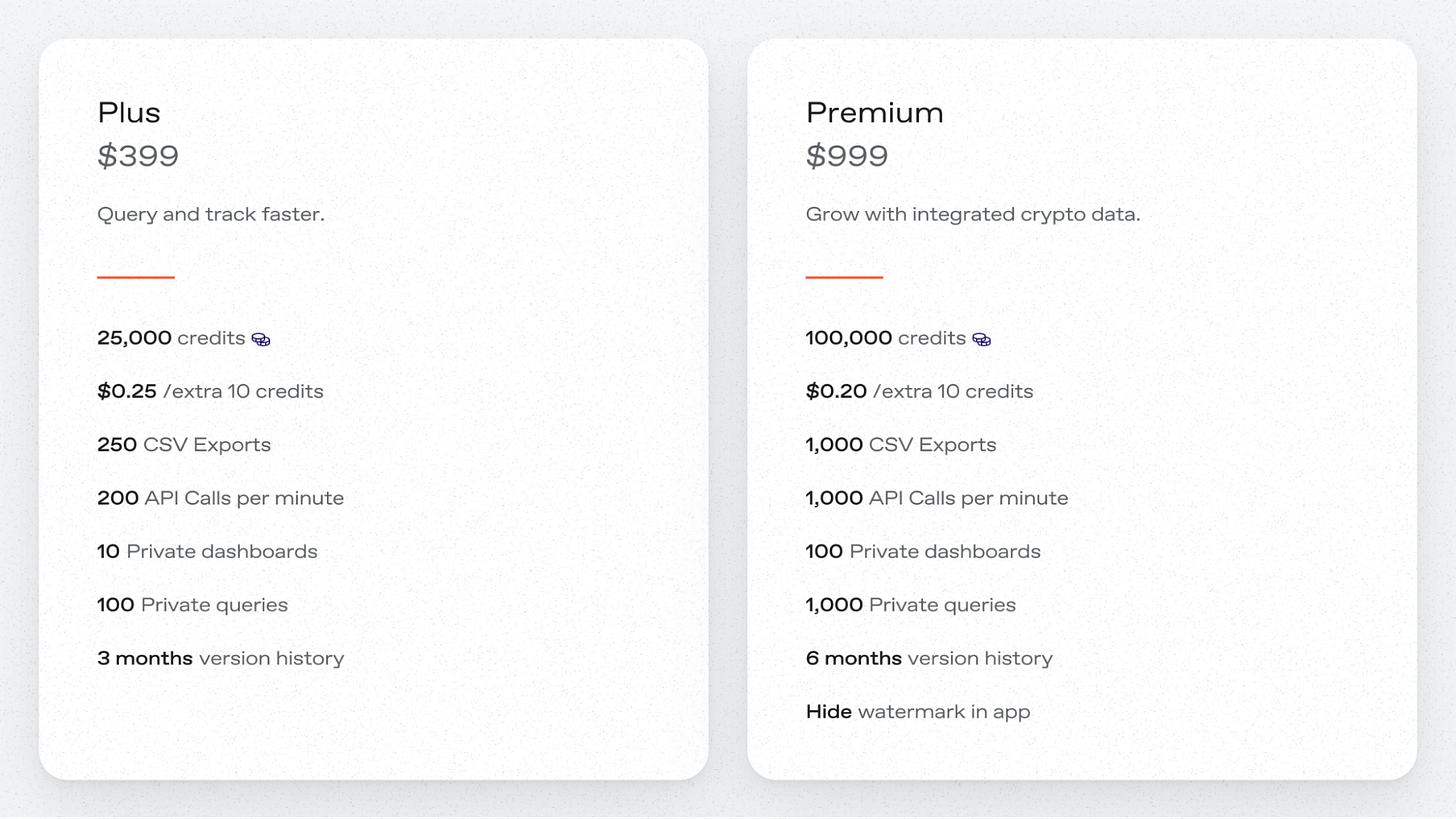
Task: Click "$0.25 /extra 10 credits" text
Action: click(x=210, y=391)
